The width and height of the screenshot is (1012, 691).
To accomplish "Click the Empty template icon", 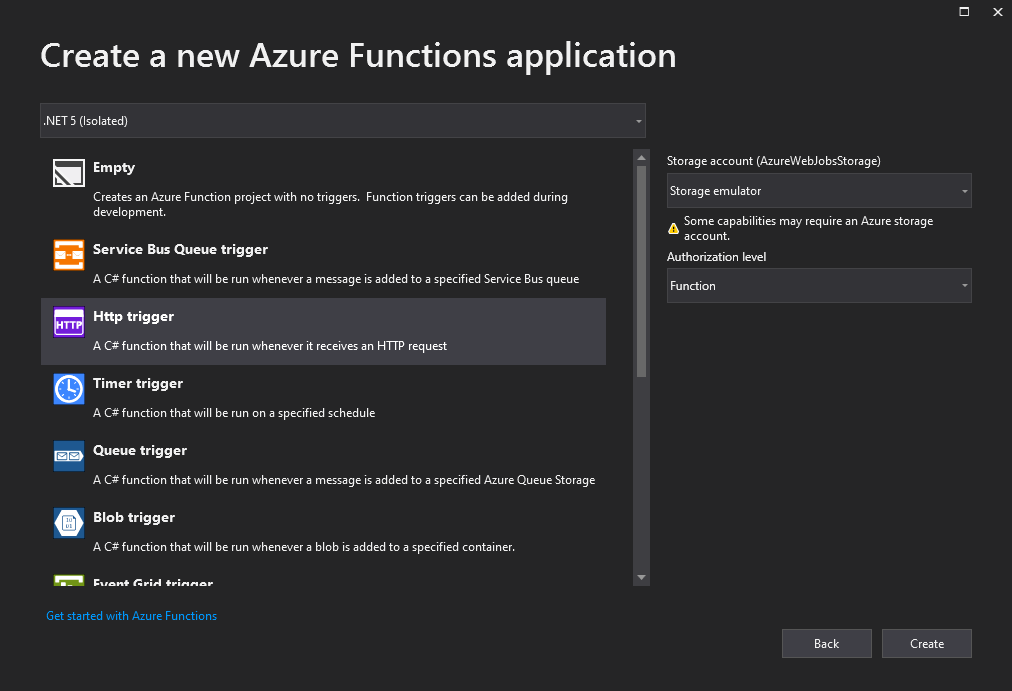I will (x=68, y=172).
